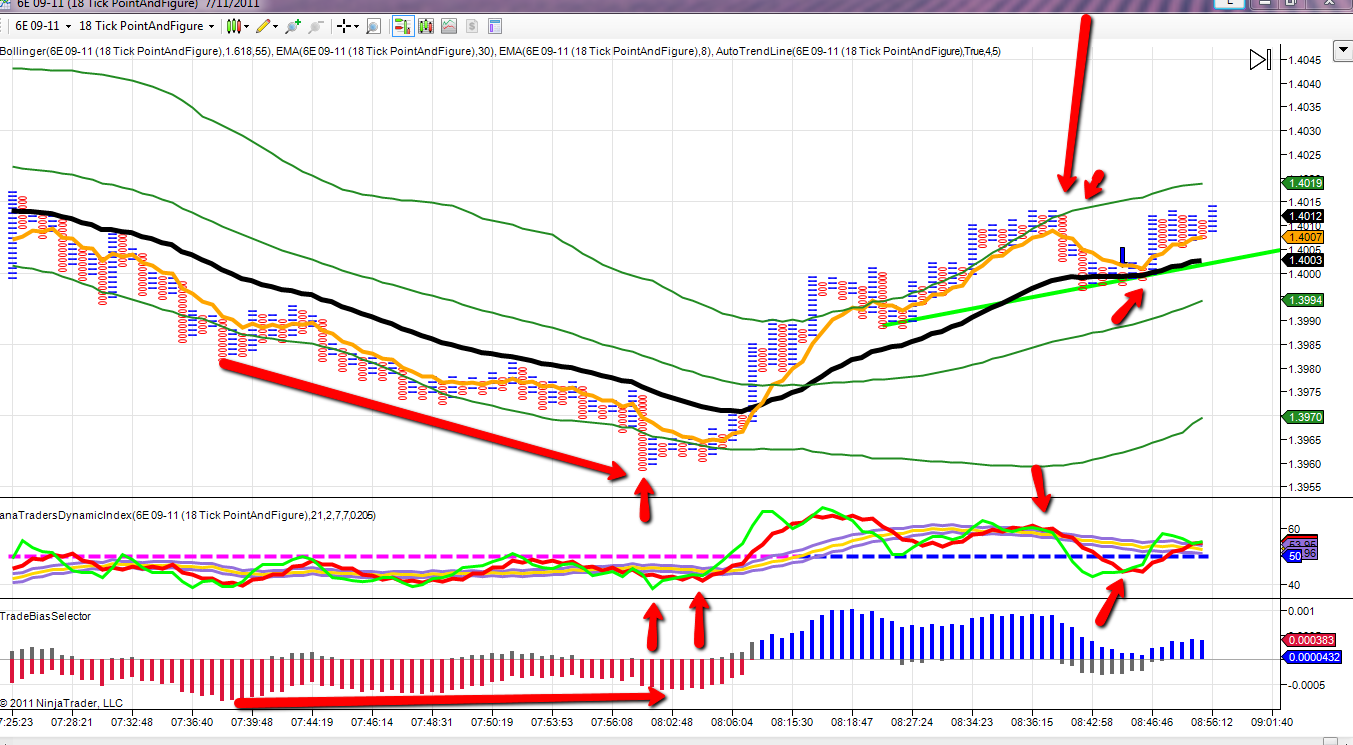Select the pencil drawing tools icon

(263, 26)
